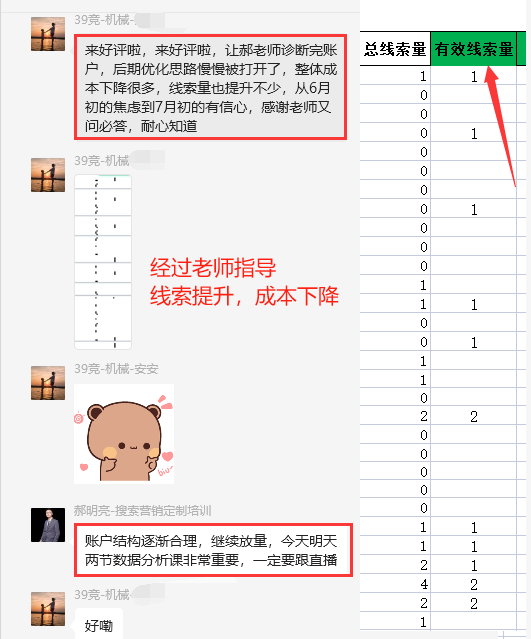Viewport: 531px width, 639px height.
Task: Click the sunset avatar beside the spreadsheet thumbnail
Action: coord(48,175)
